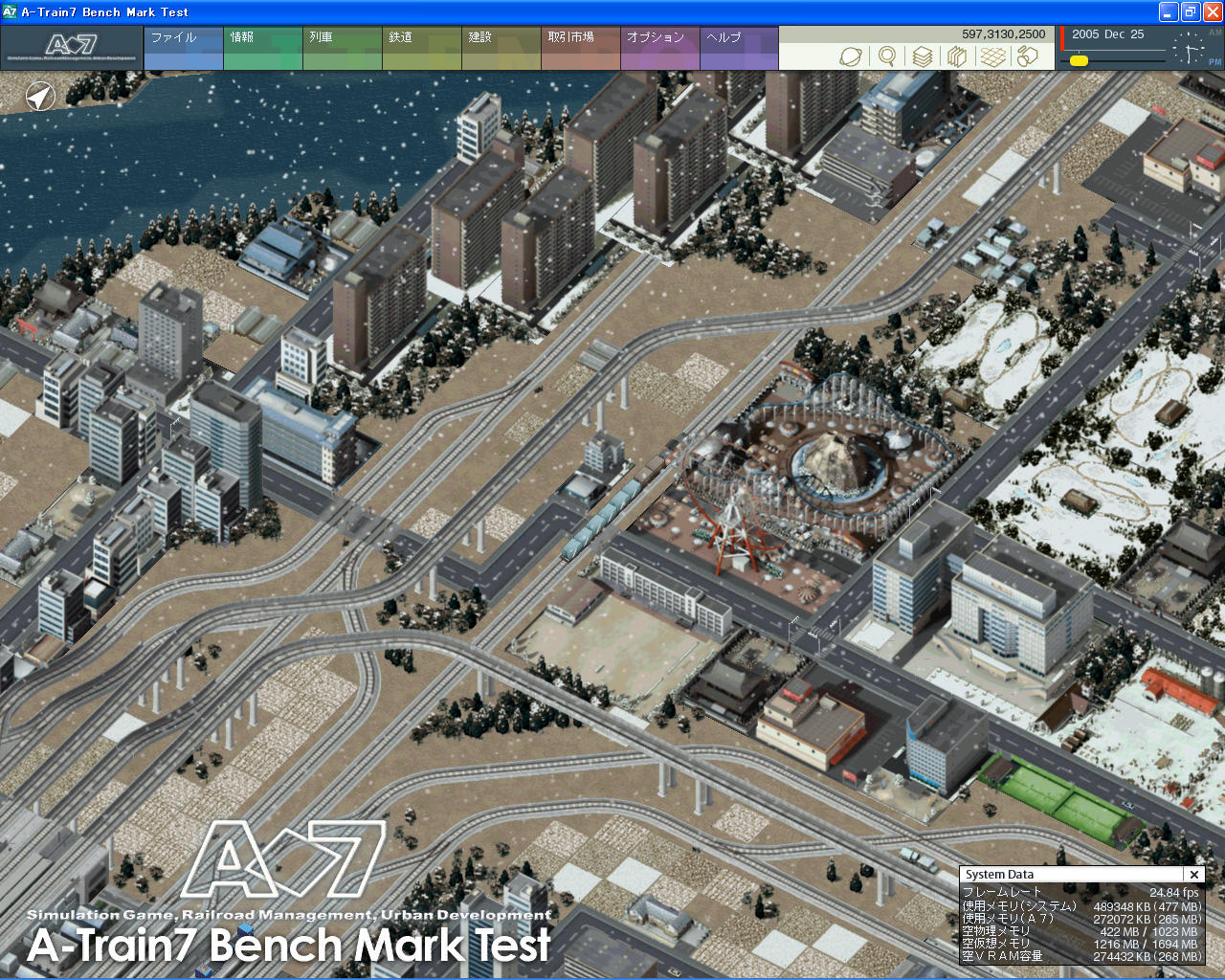Open the 列車 menu

(343, 48)
